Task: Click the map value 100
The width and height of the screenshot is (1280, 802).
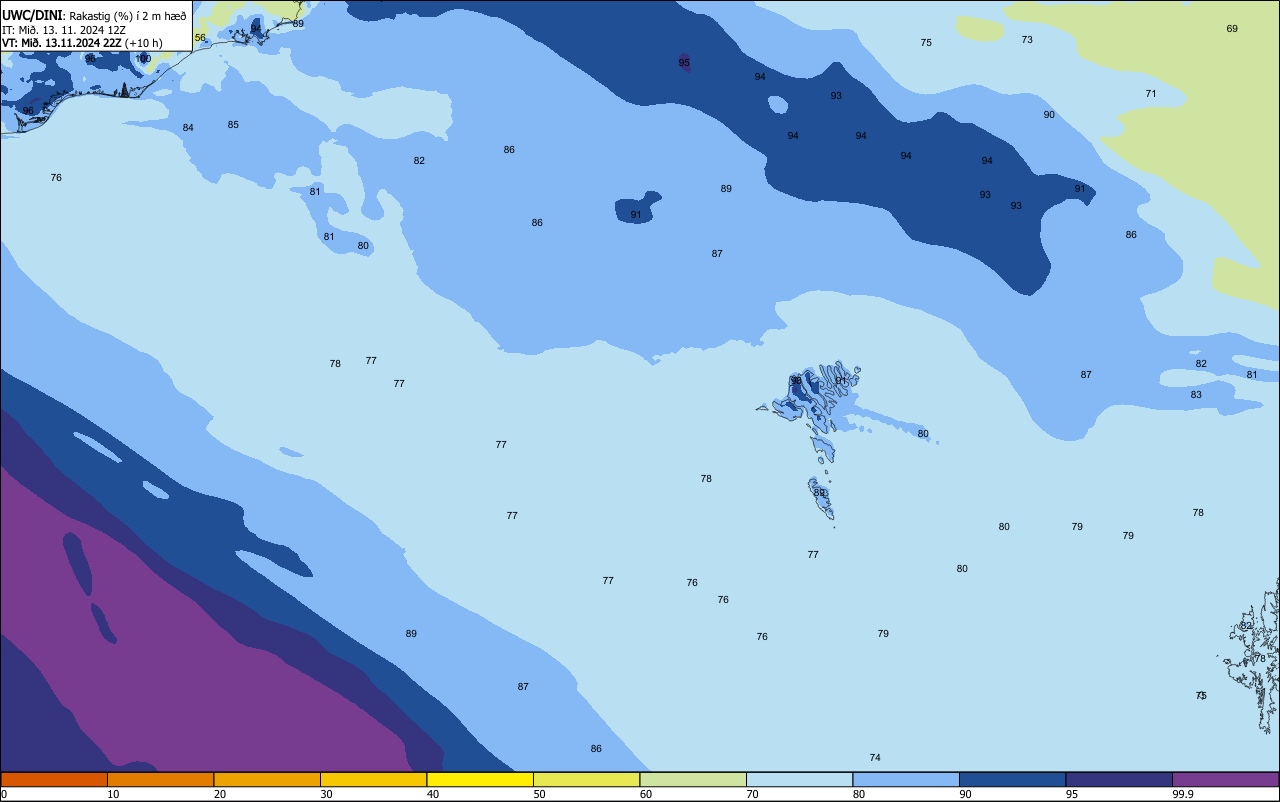Action: (143, 59)
